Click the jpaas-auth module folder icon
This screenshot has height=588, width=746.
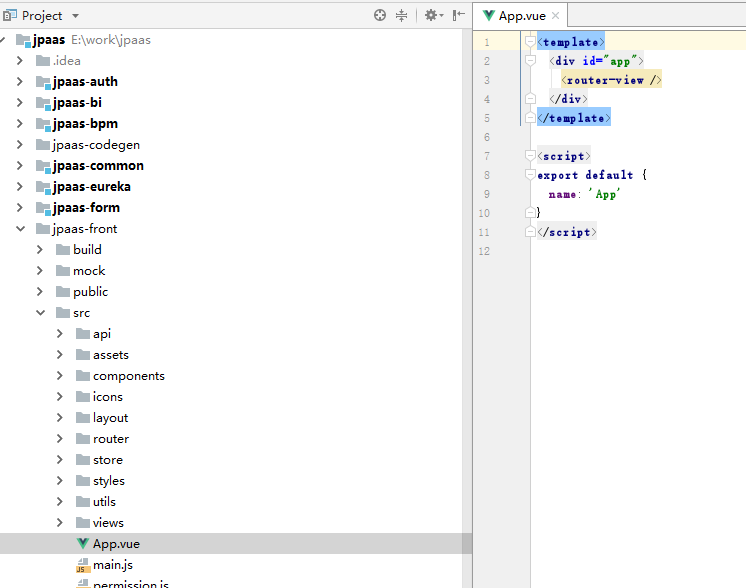(43, 82)
